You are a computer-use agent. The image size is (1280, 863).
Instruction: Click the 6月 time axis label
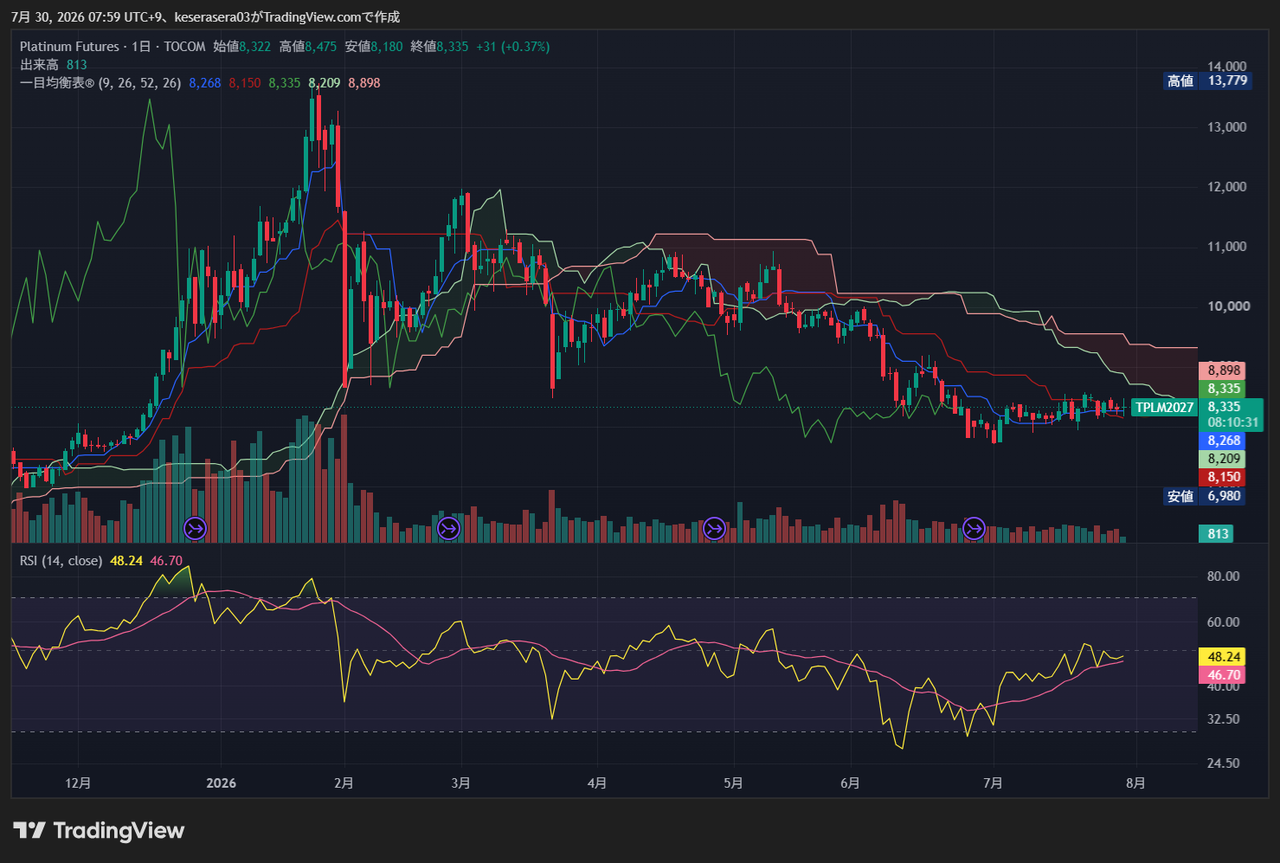point(850,783)
